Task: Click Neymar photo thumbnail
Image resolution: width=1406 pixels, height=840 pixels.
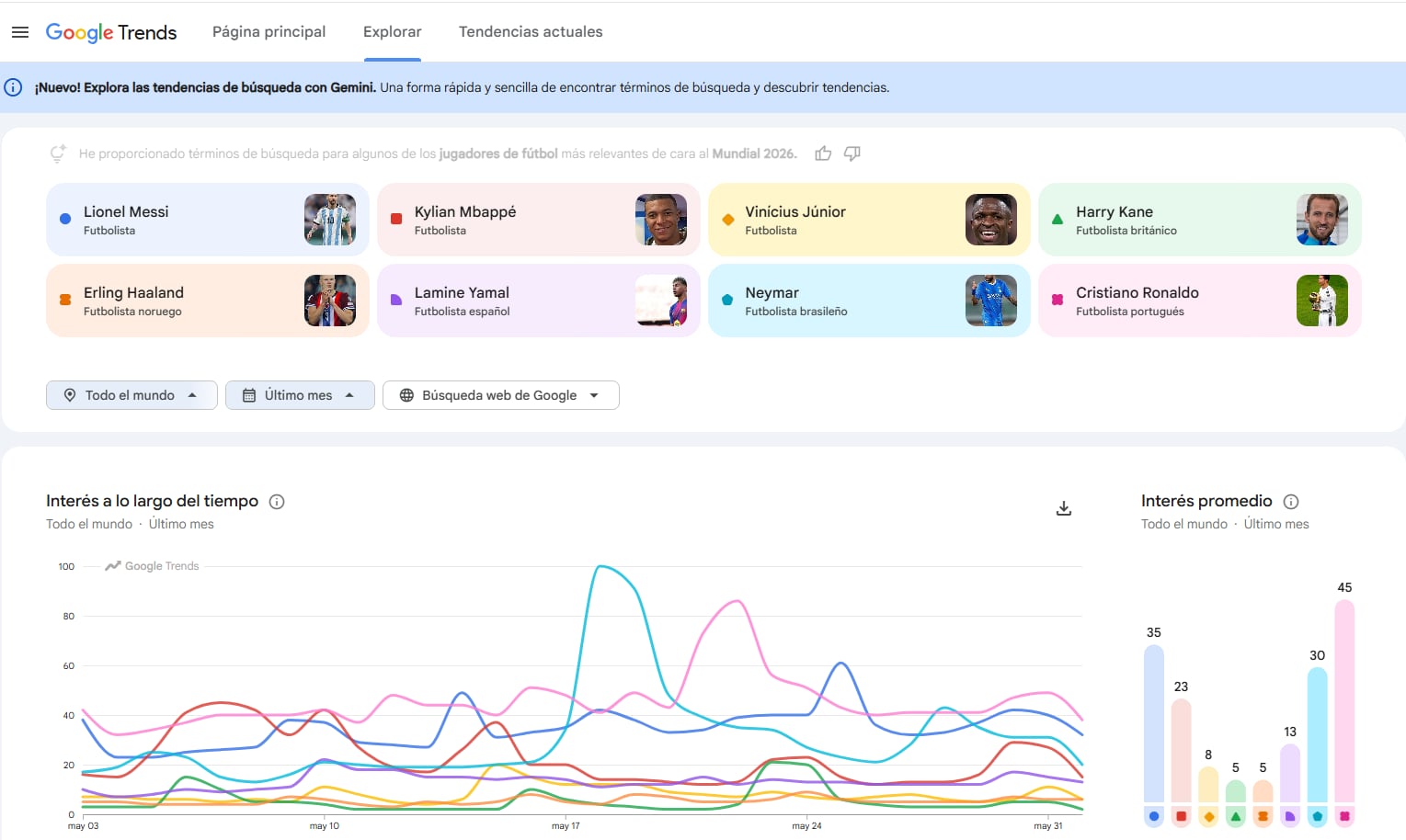Action: 991,301
